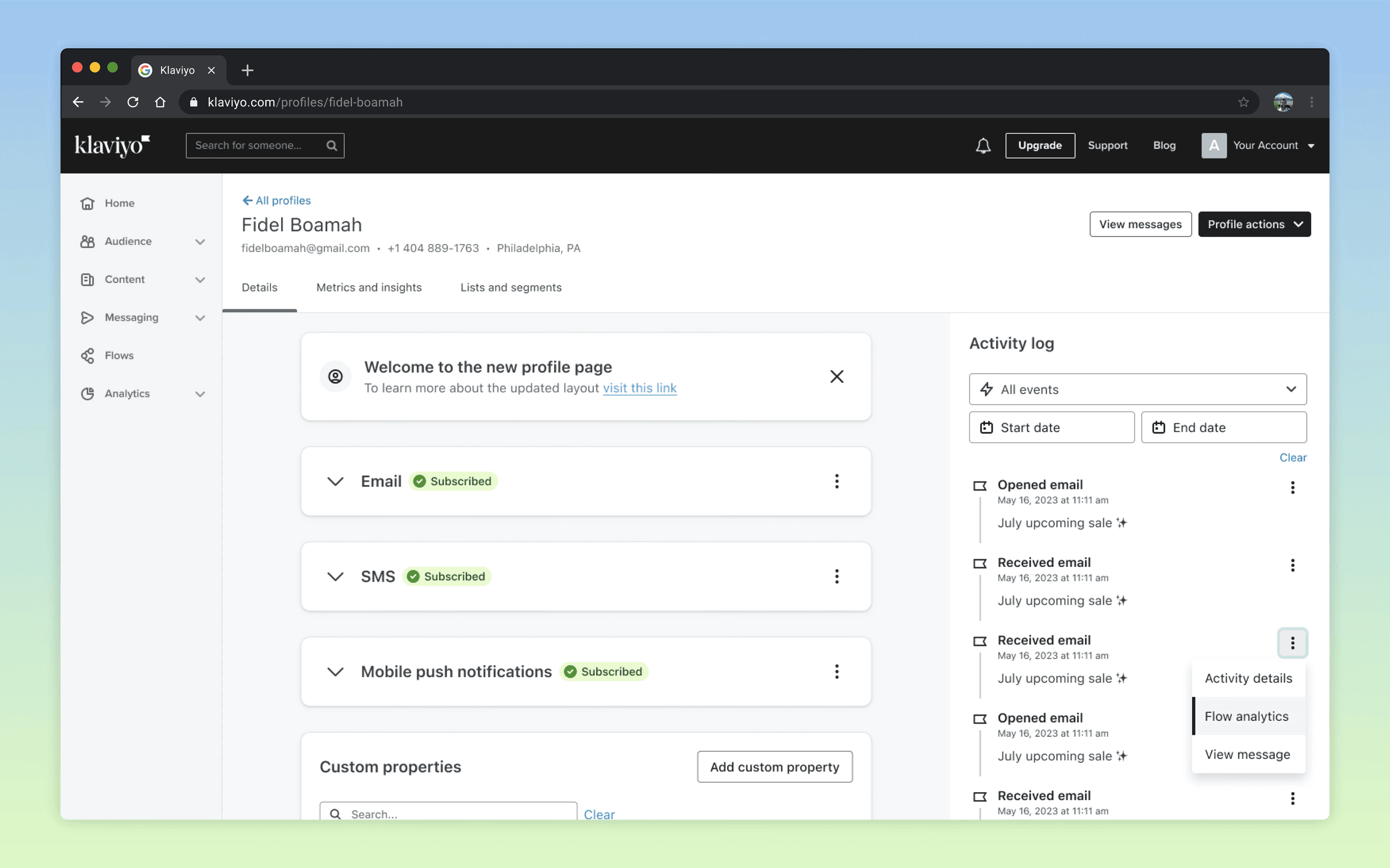Open the first Opened email options menu
The image size is (1390, 868).
1292,487
